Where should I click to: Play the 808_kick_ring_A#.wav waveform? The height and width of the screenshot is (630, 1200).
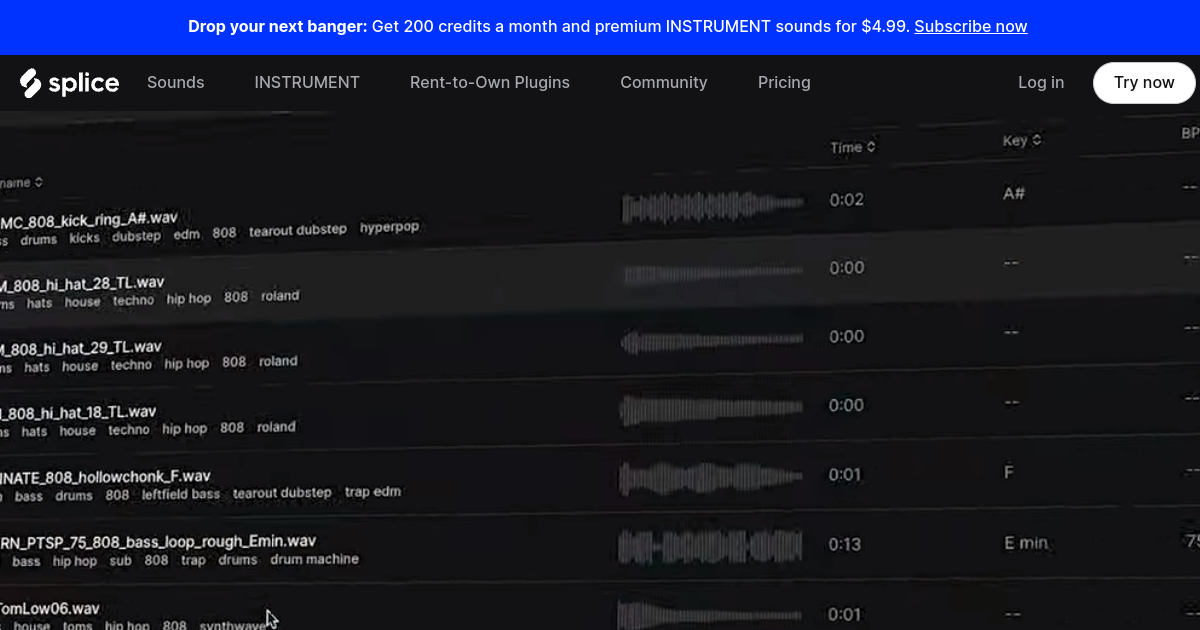(x=713, y=207)
